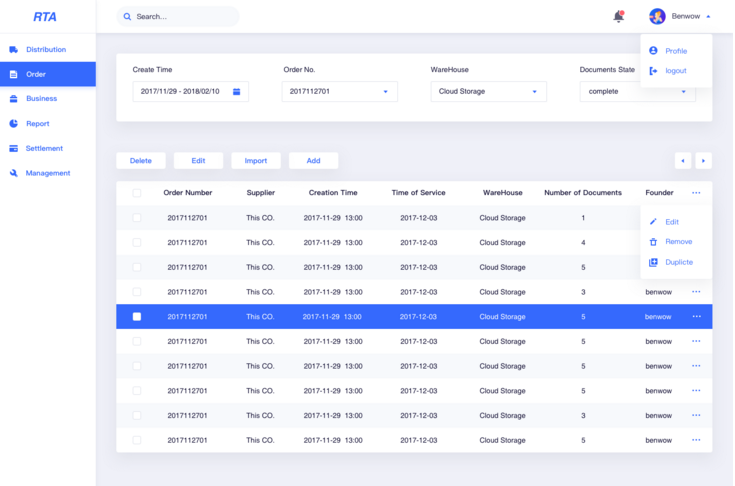Click the Edit pencil icon in popup
Image resolution: width=735 pixels, height=486 pixels.
pos(653,222)
